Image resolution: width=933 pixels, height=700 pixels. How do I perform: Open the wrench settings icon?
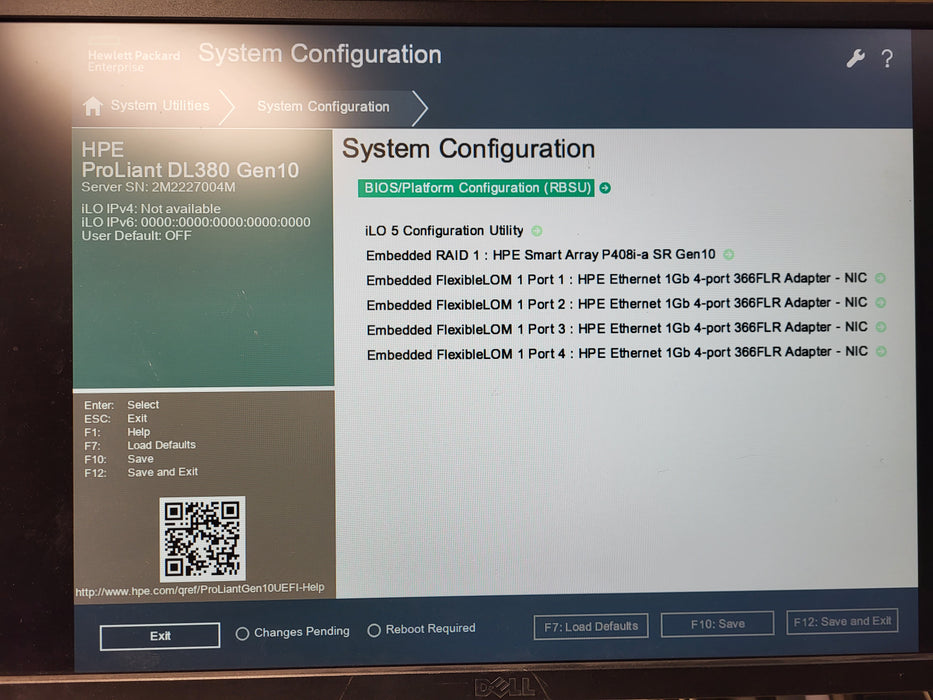[x=856, y=58]
